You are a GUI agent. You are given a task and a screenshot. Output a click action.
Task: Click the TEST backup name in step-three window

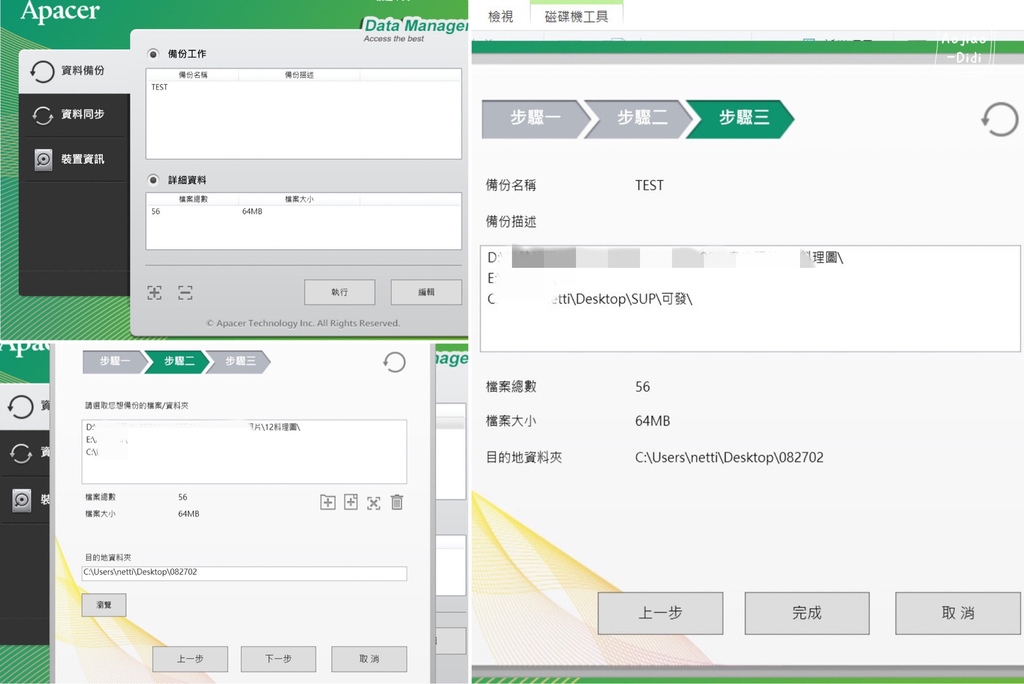(x=649, y=186)
